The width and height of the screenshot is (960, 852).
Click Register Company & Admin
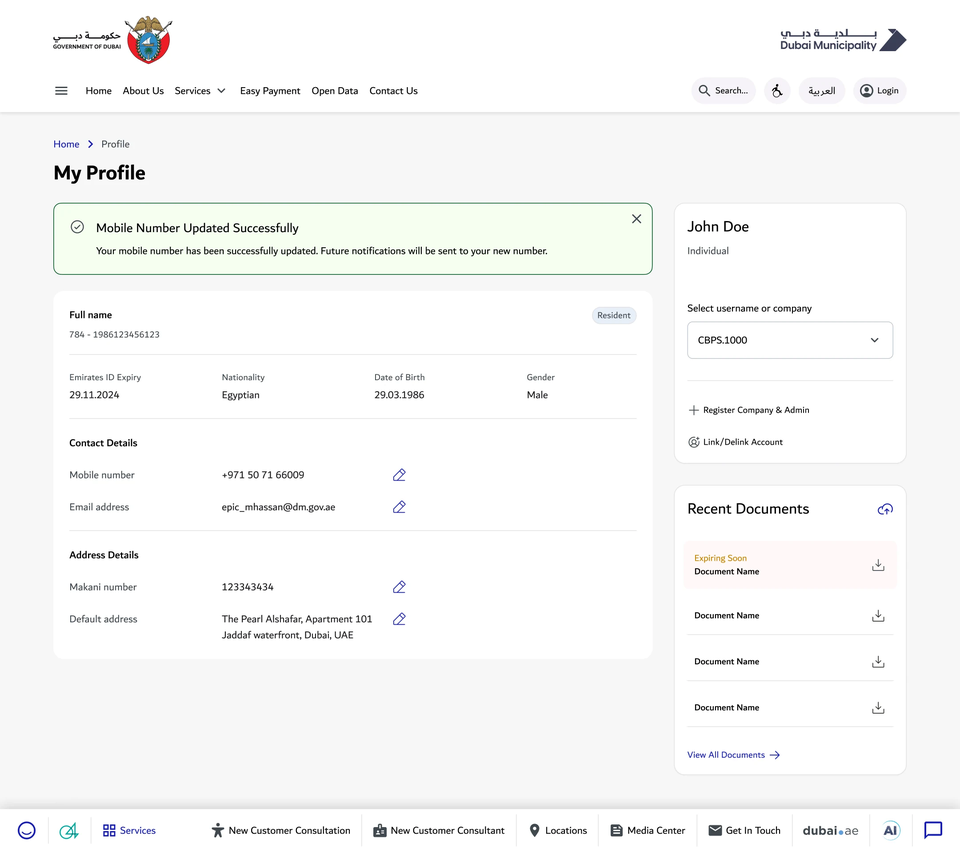[x=749, y=410]
